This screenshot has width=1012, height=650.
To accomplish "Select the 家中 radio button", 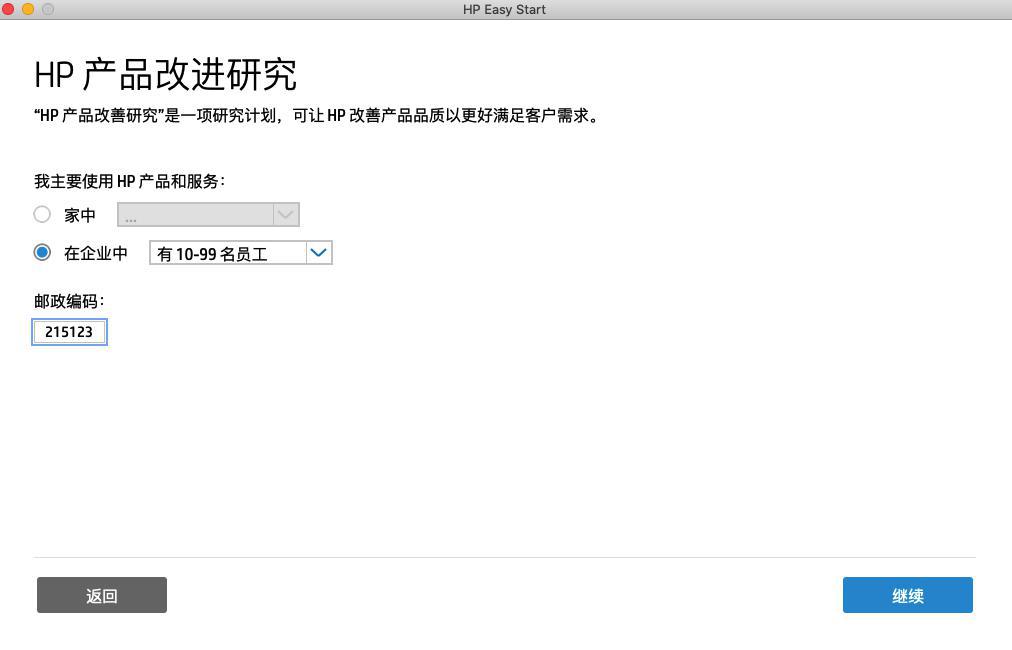I will tap(42, 214).
